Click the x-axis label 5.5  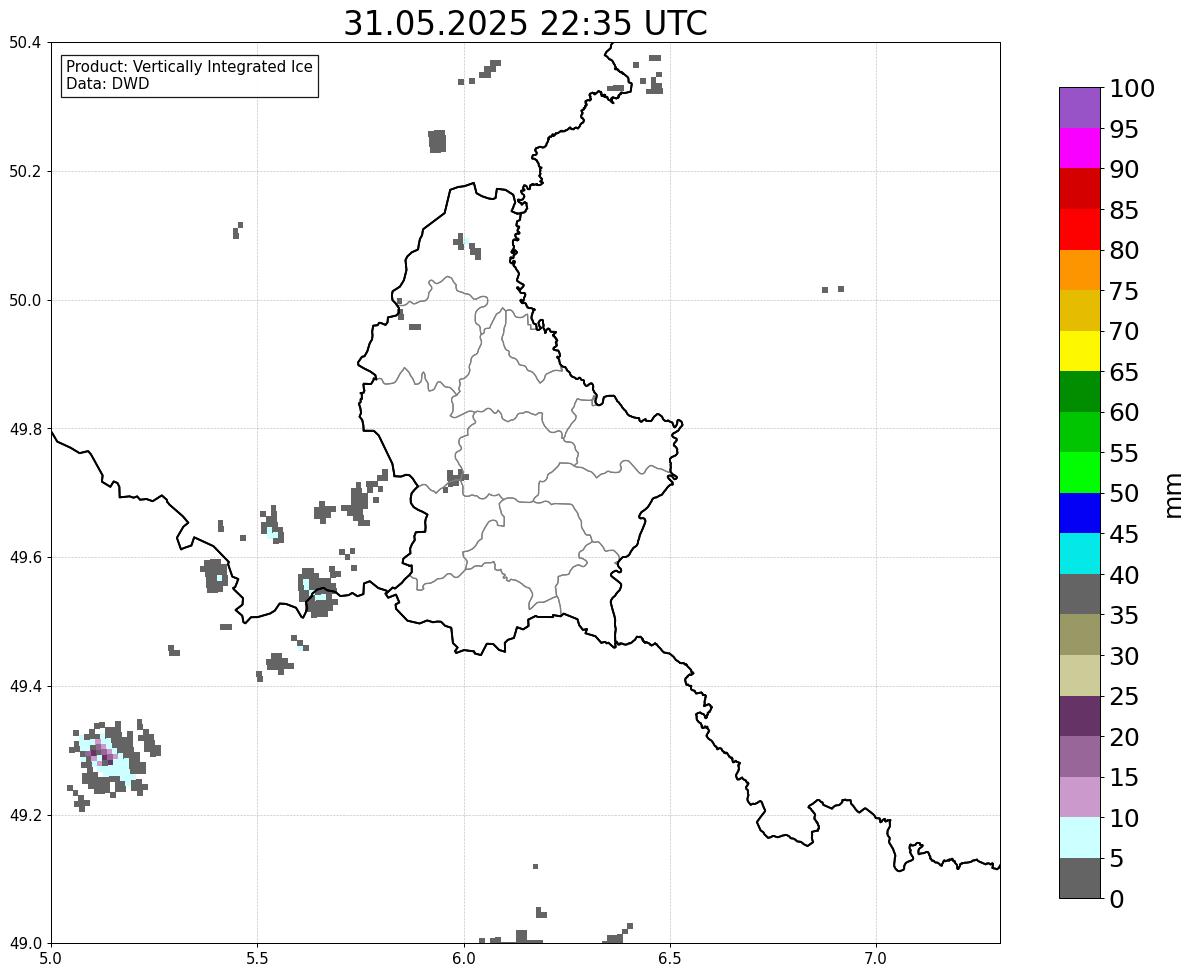coord(257,959)
